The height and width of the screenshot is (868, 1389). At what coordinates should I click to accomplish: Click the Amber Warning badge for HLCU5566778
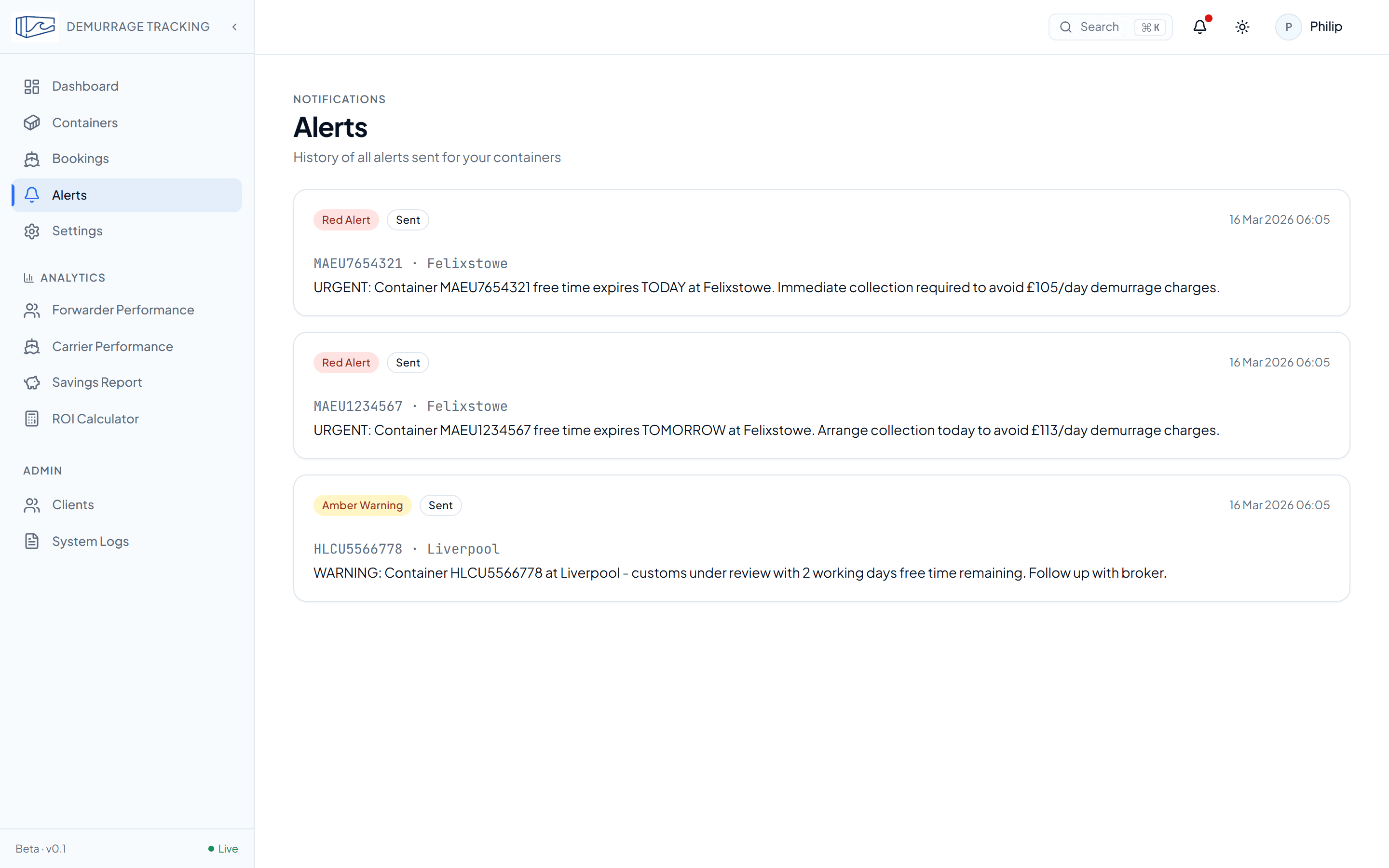click(x=362, y=504)
